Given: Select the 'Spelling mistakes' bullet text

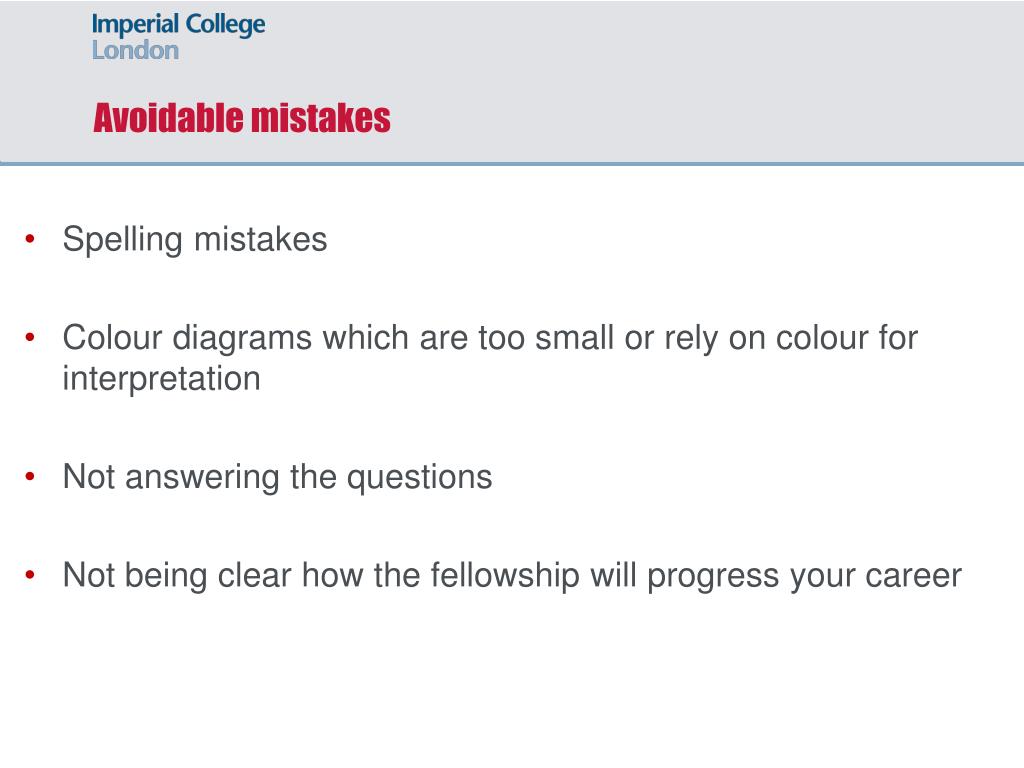Looking at the screenshot, I should tap(195, 240).
